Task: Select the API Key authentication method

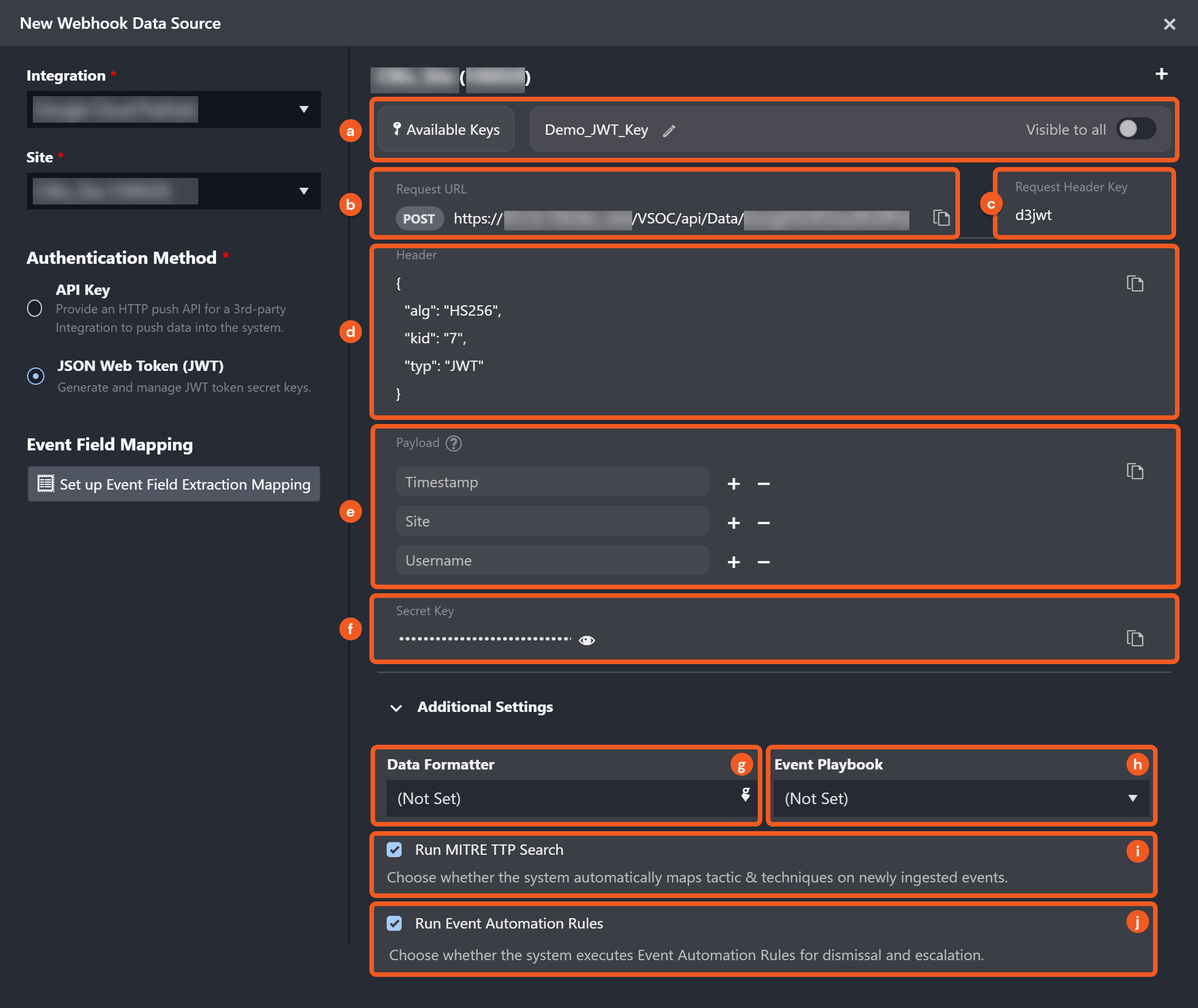Action: [x=35, y=308]
